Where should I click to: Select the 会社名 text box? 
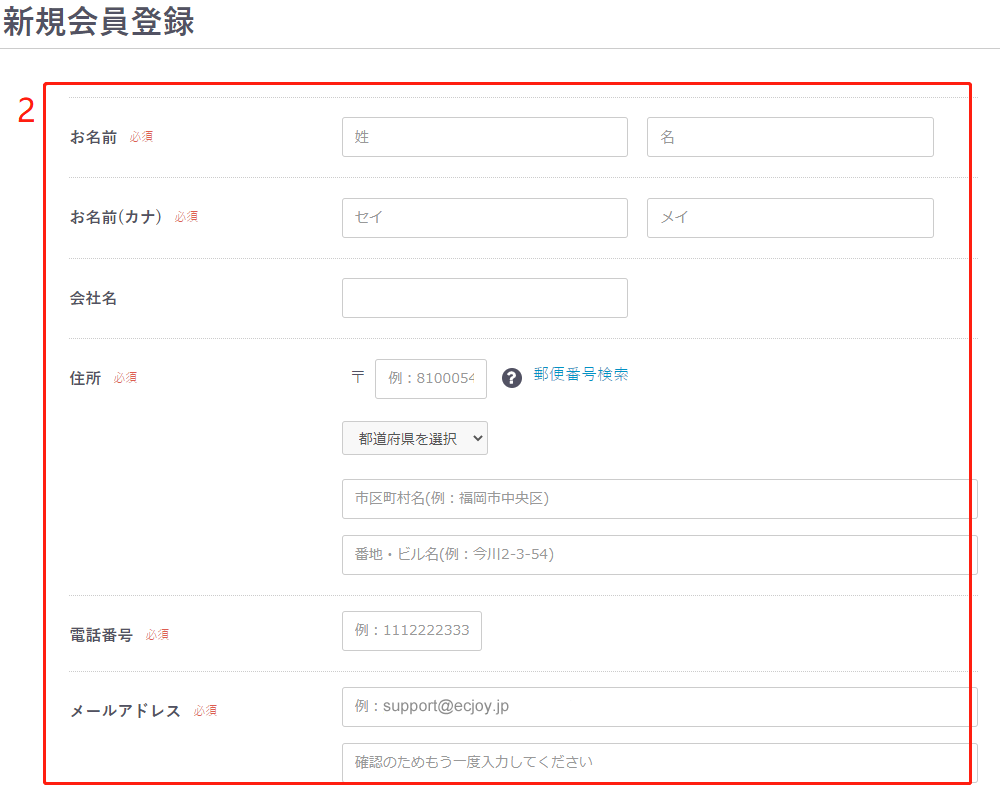point(484,298)
